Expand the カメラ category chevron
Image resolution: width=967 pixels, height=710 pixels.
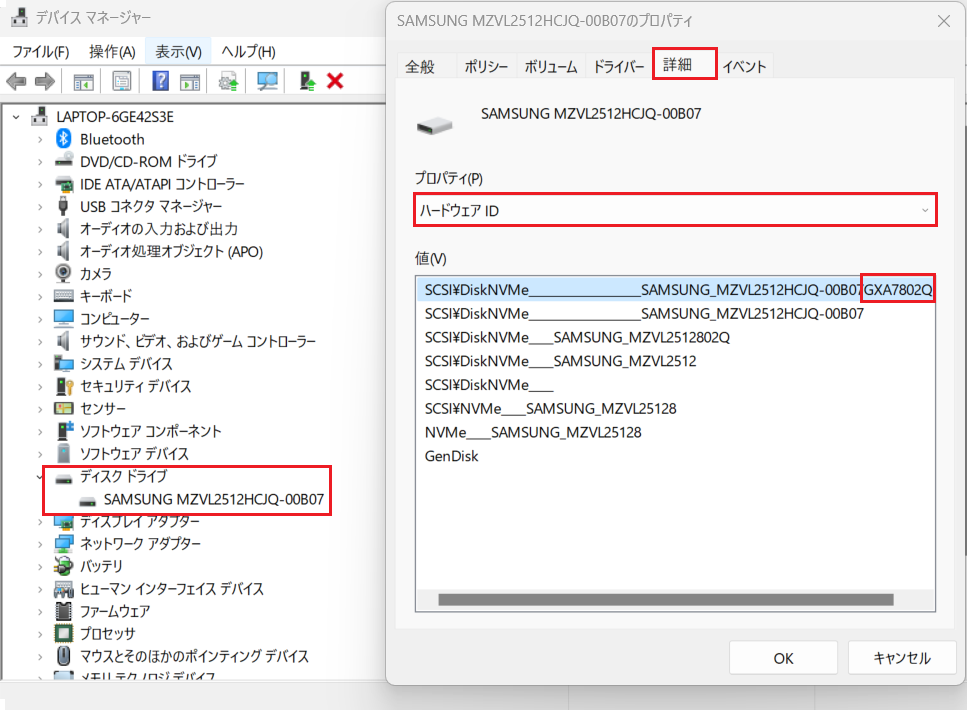tap(40, 273)
